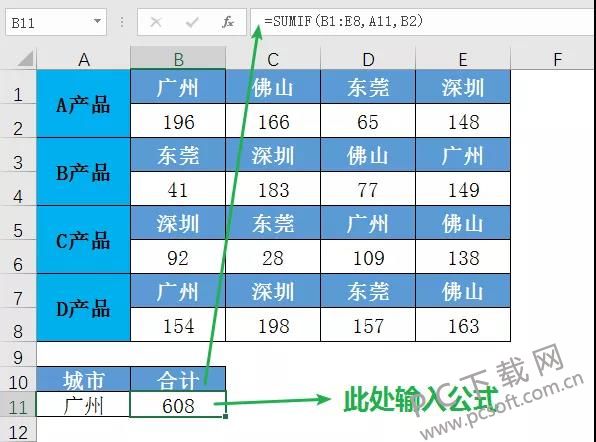The image size is (596, 442).
Task: Select cell with value 109
Action: click(x=368, y=257)
